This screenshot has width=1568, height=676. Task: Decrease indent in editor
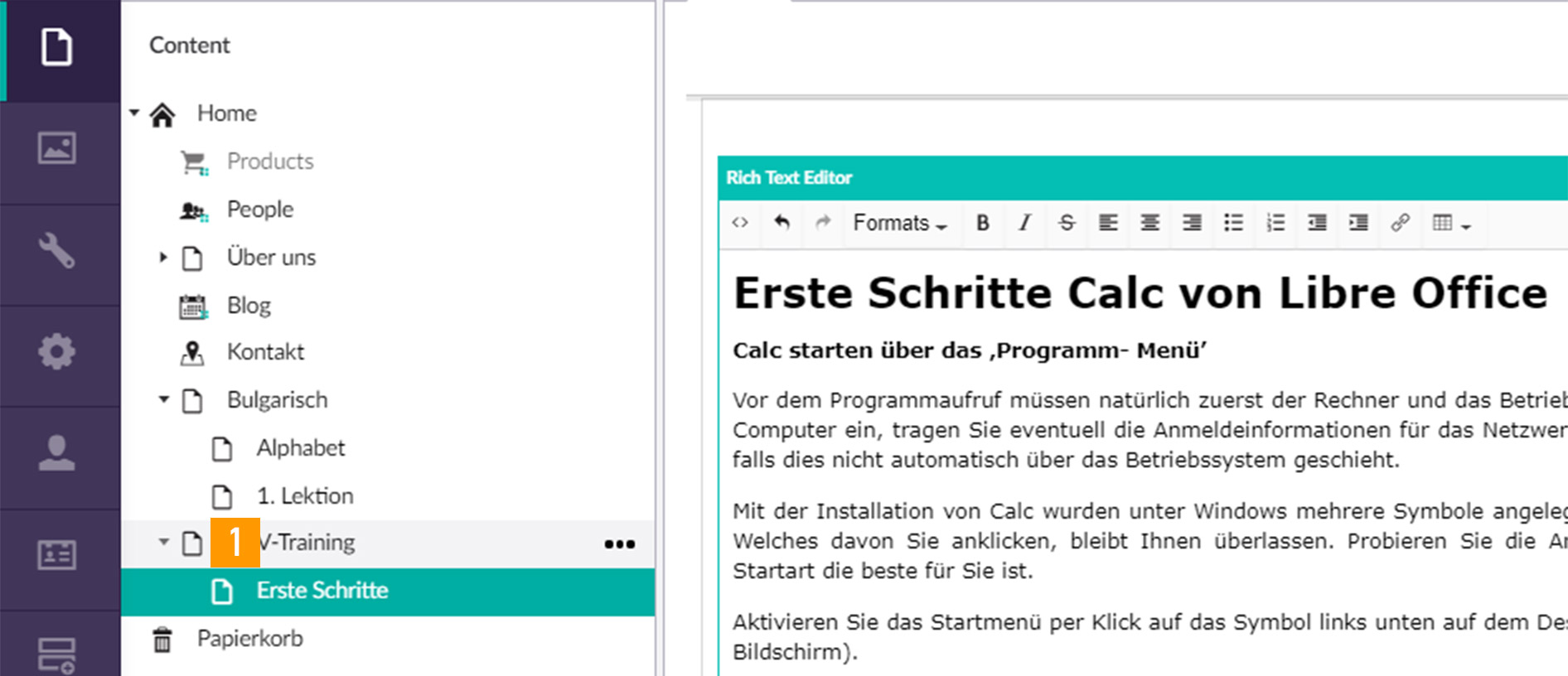point(1317,223)
